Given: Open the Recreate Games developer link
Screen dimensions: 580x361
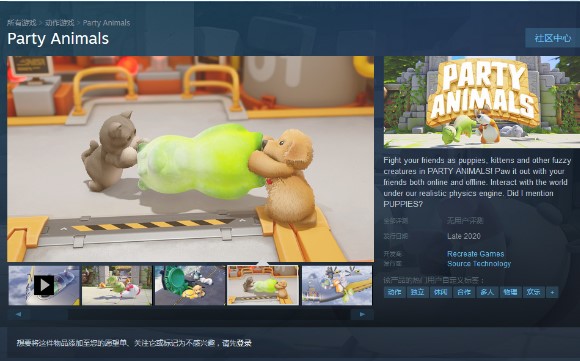Looking at the screenshot, I should click(475, 254).
